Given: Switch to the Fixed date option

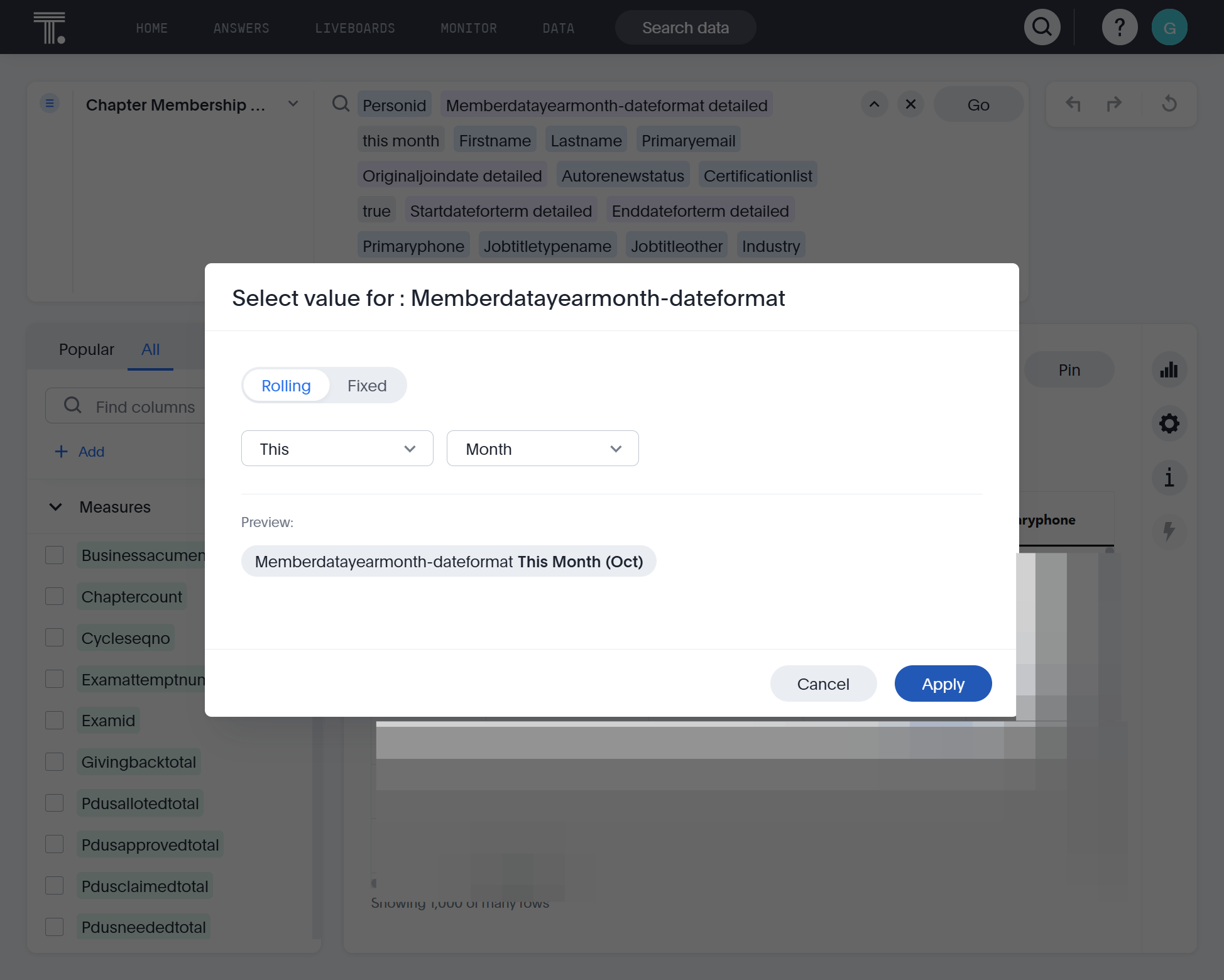Looking at the screenshot, I should pos(367,386).
